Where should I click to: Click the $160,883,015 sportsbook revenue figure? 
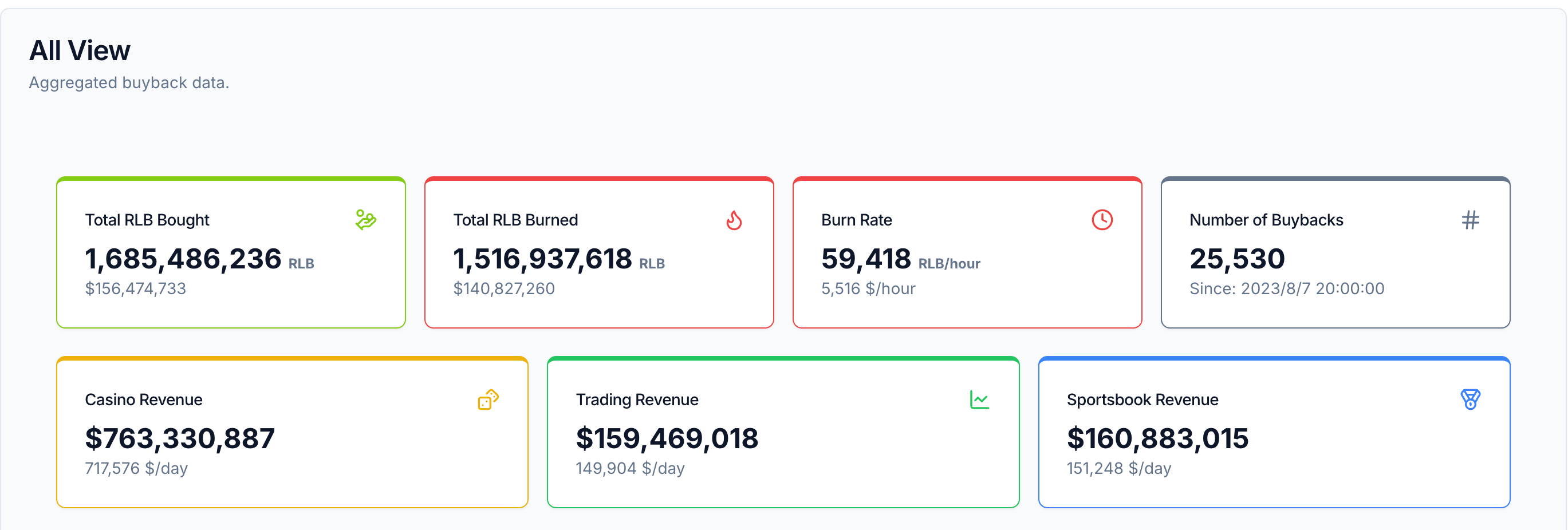(1158, 439)
